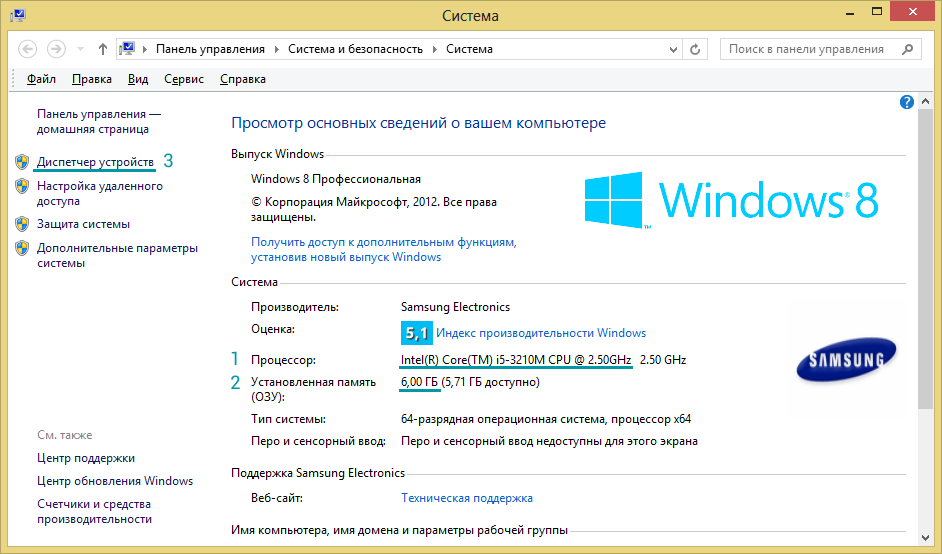Open the recent locations dropdown arrow

(81, 49)
